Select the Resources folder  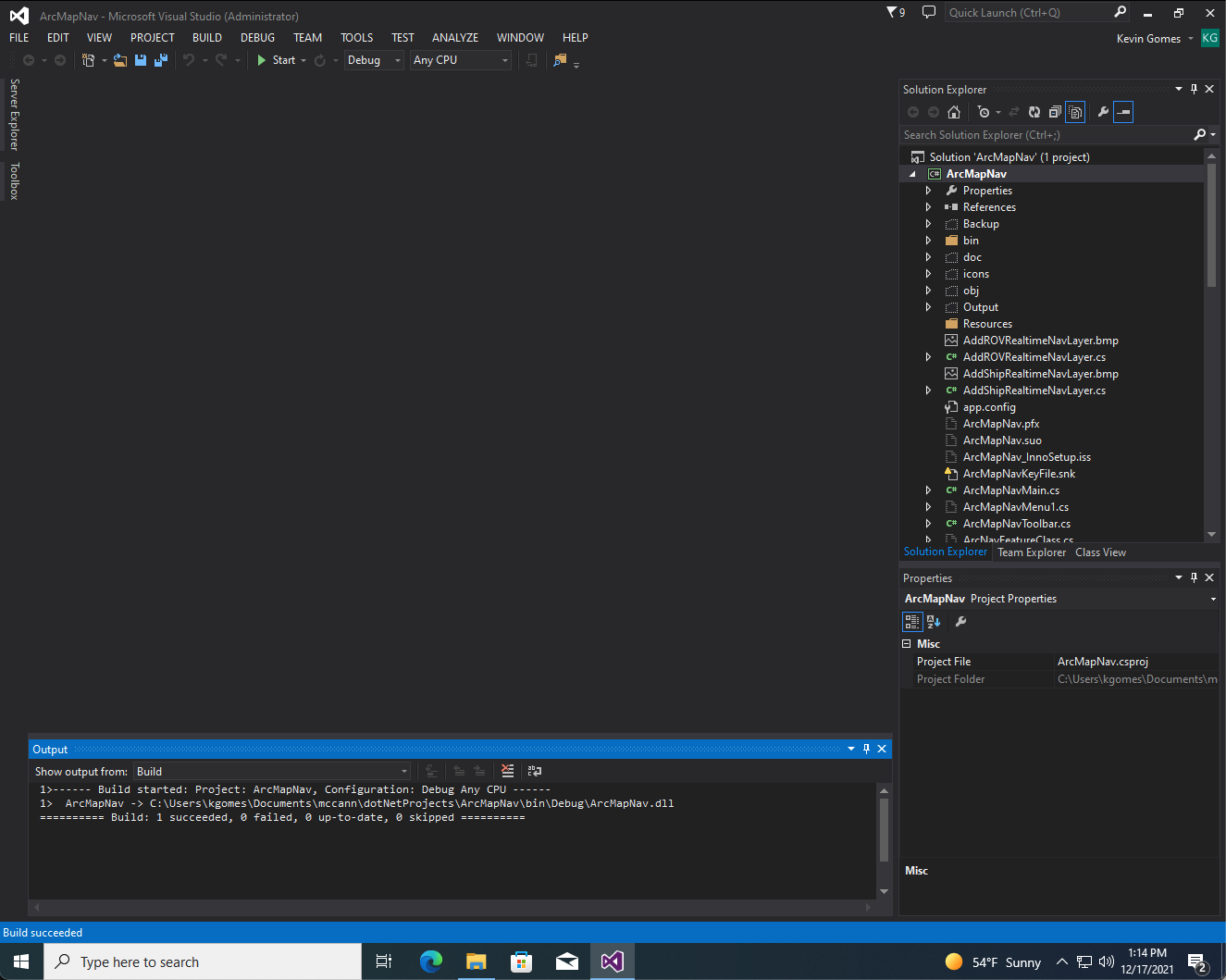987,324
